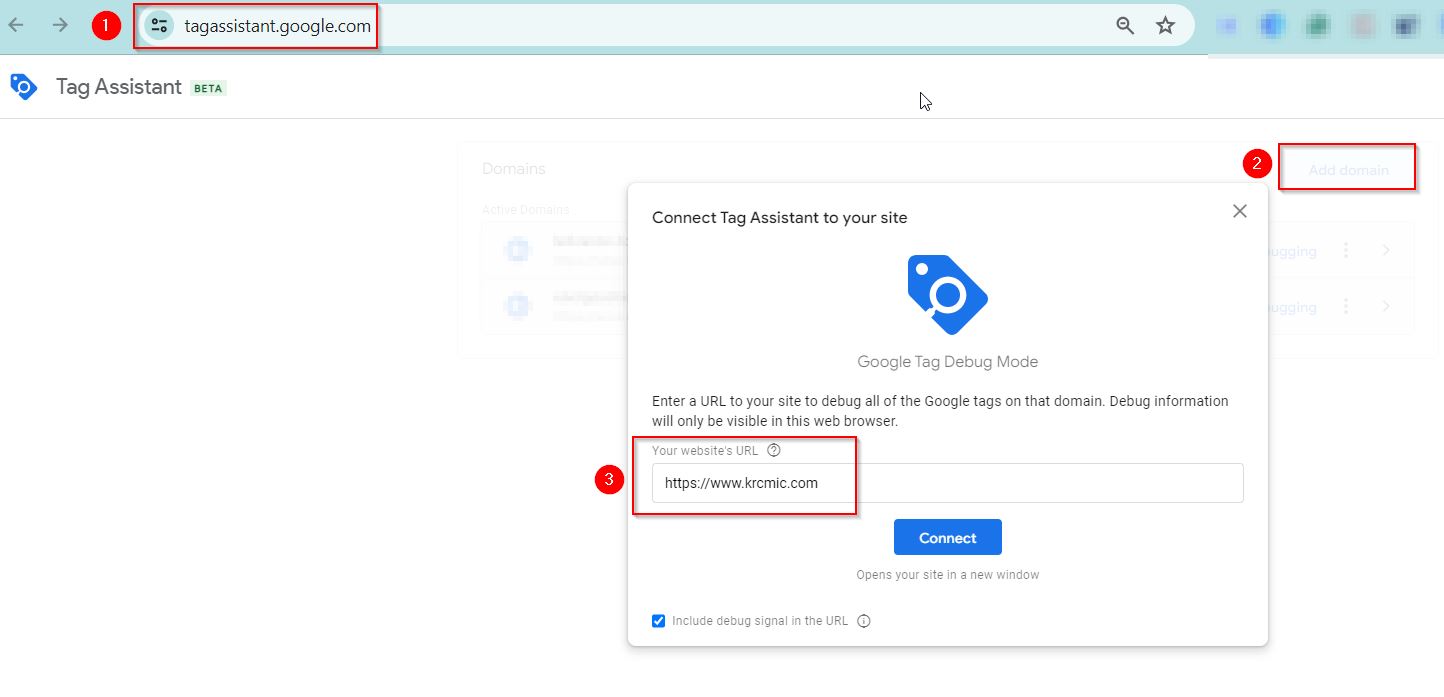Expand the first domain row with its chevron

tap(1386, 249)
